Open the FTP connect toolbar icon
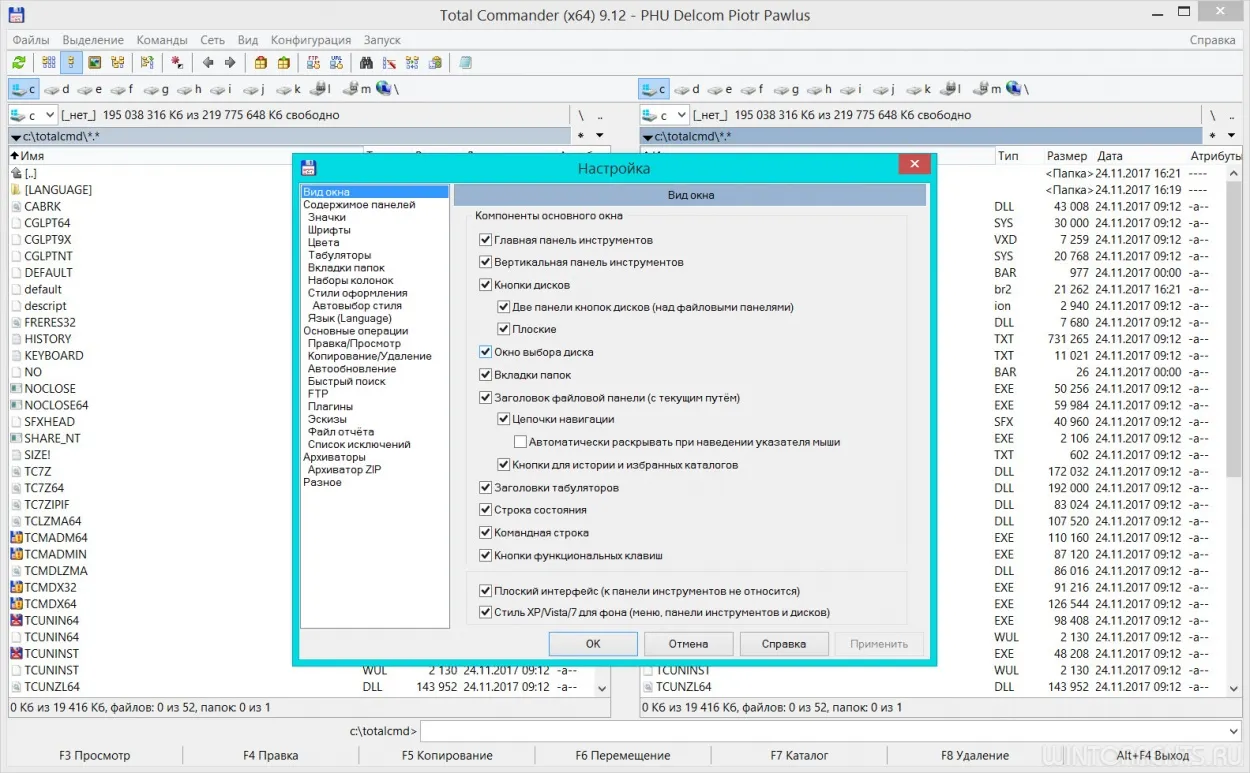The width and height of the screenshot is (1250, 773). click(311, 63)
